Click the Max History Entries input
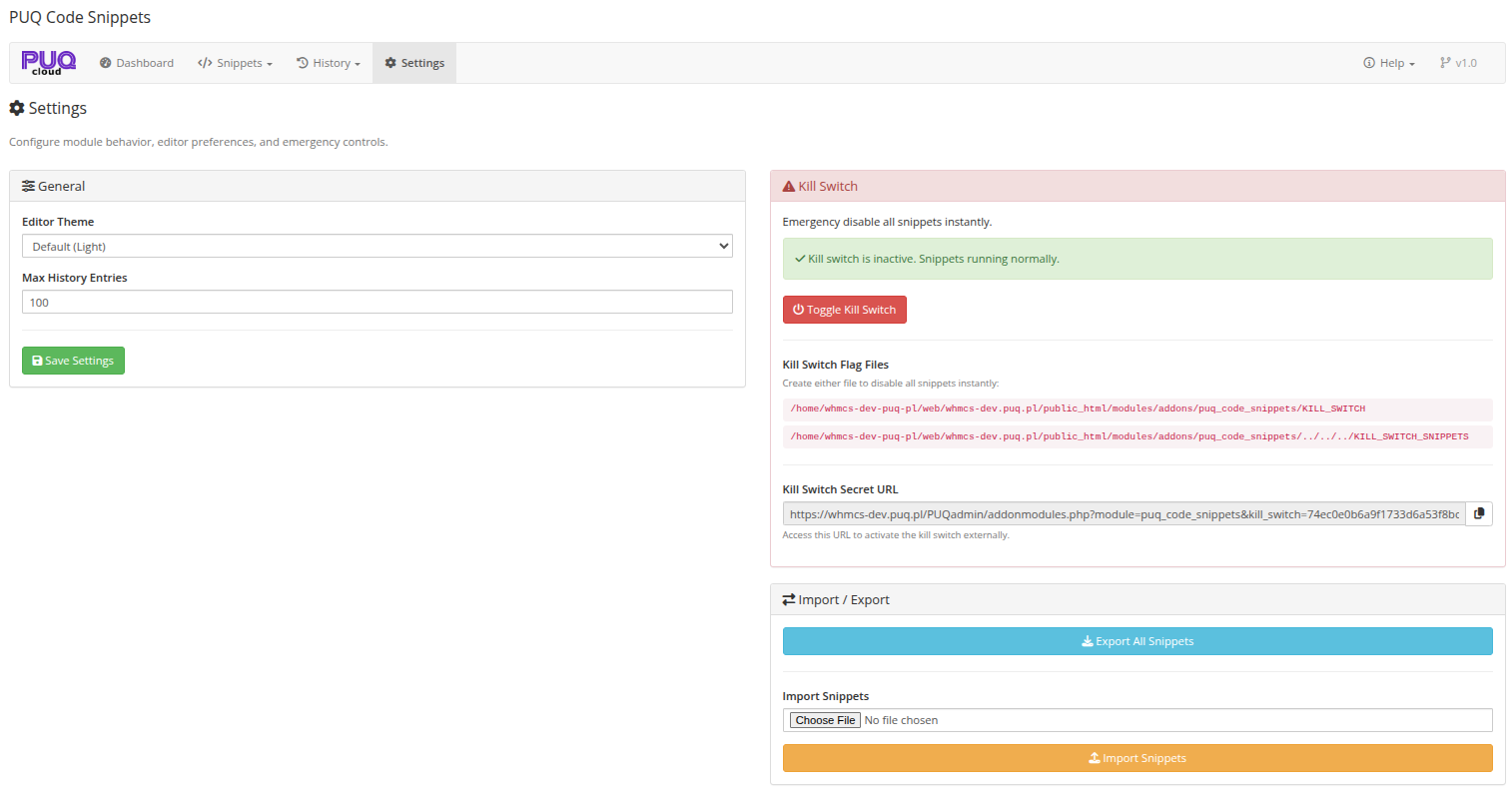The image size is (1512, 804). coord(377,302)
